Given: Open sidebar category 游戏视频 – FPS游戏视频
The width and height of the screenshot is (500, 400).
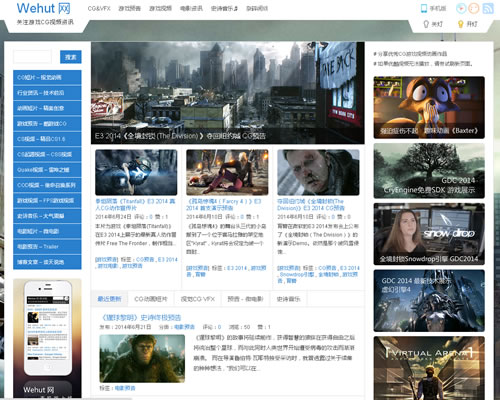Looking at the screenshot, I should (47, 200).
